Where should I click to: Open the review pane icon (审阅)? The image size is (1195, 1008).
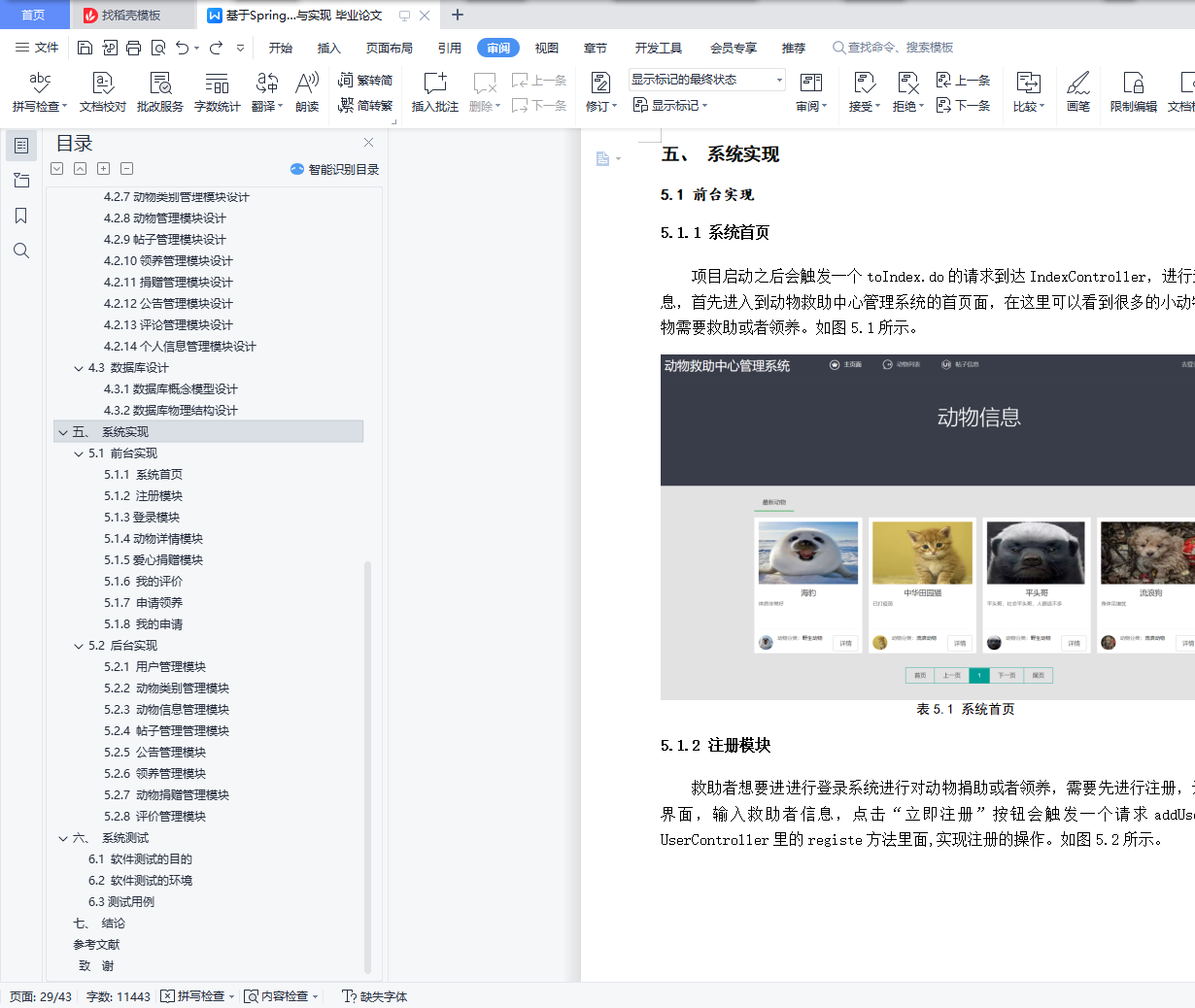point(811,92)
